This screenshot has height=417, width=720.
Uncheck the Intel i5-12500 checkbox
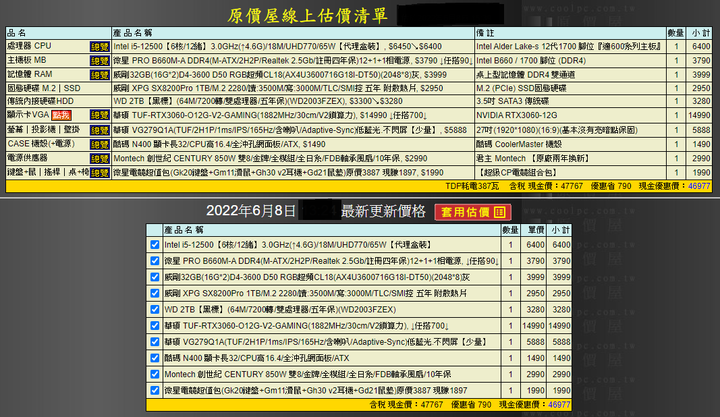click(x=155, y=245)
